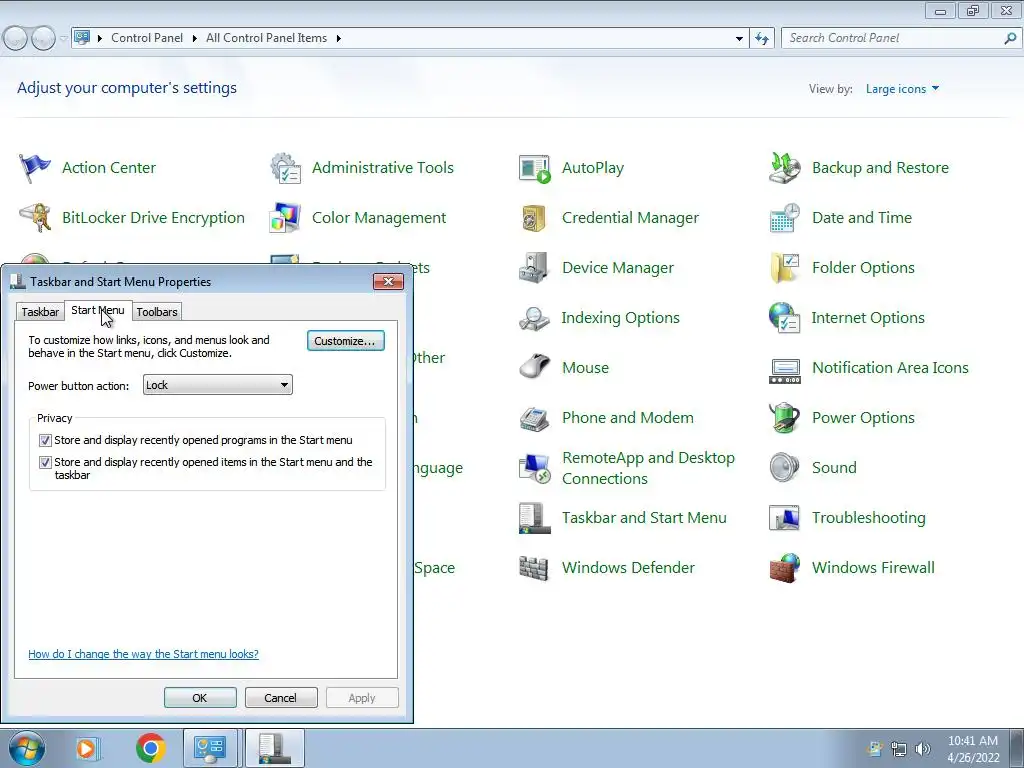Open BitLocker Drive Encryption keys icon
This screenshot has height=768, width=1024.
[35, 217]
